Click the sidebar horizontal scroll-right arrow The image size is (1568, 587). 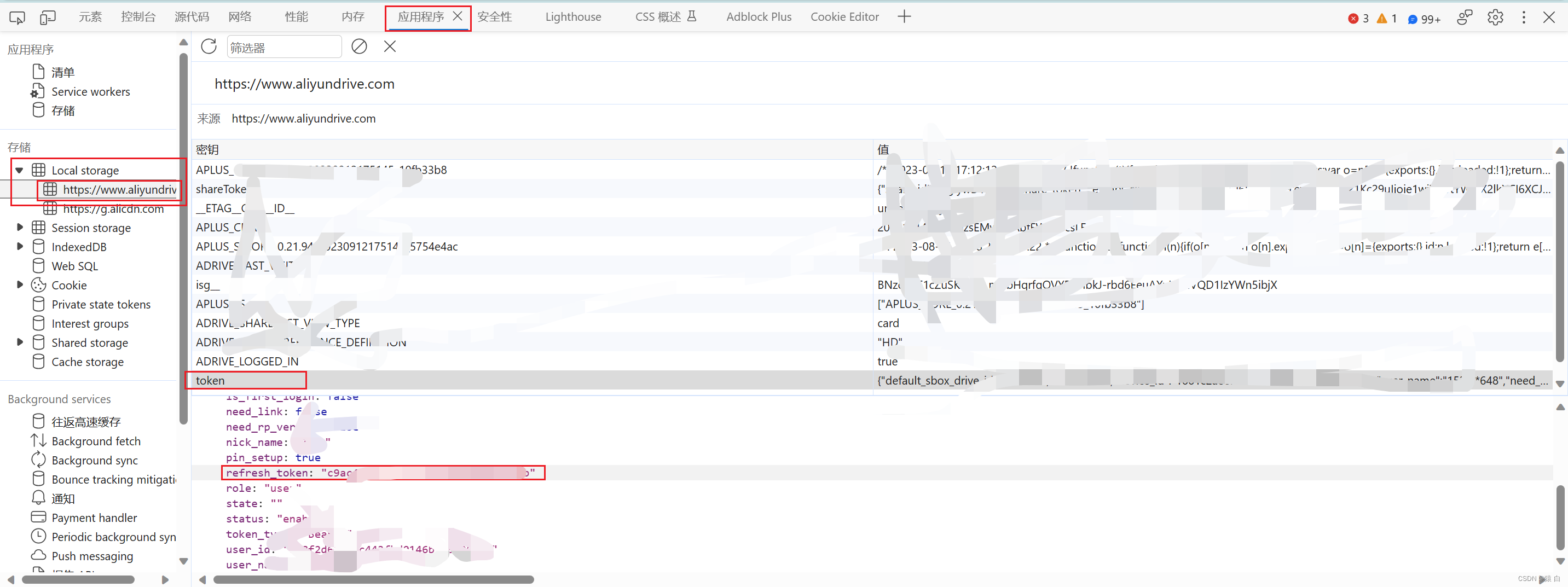click(165, 580)
